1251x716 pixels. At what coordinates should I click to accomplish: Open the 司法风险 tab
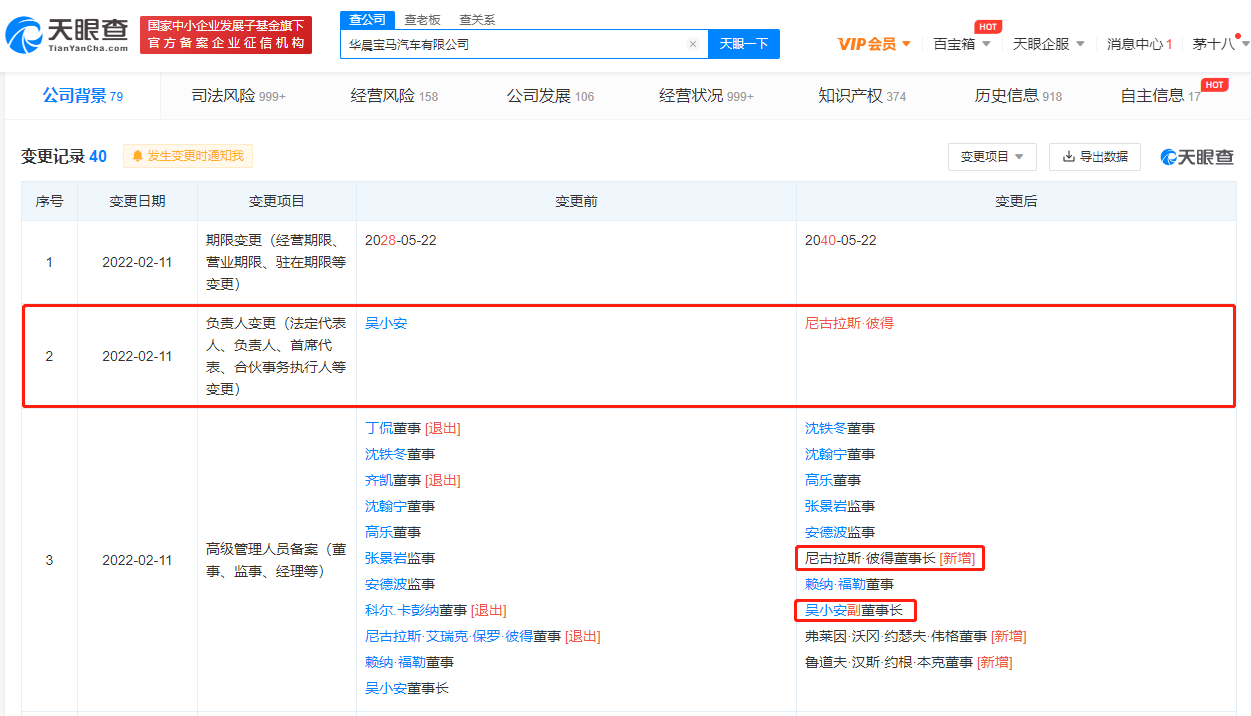tap(238, 96)
